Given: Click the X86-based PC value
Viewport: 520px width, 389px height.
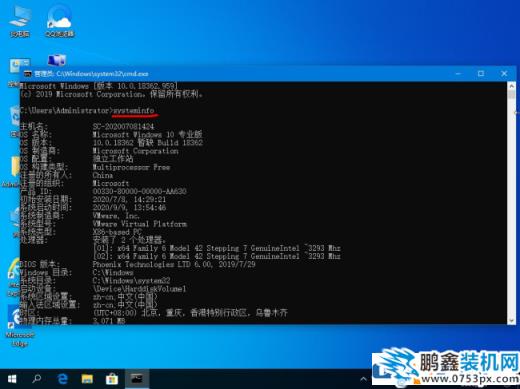Looking at the screenshot, I should [117, 232].
